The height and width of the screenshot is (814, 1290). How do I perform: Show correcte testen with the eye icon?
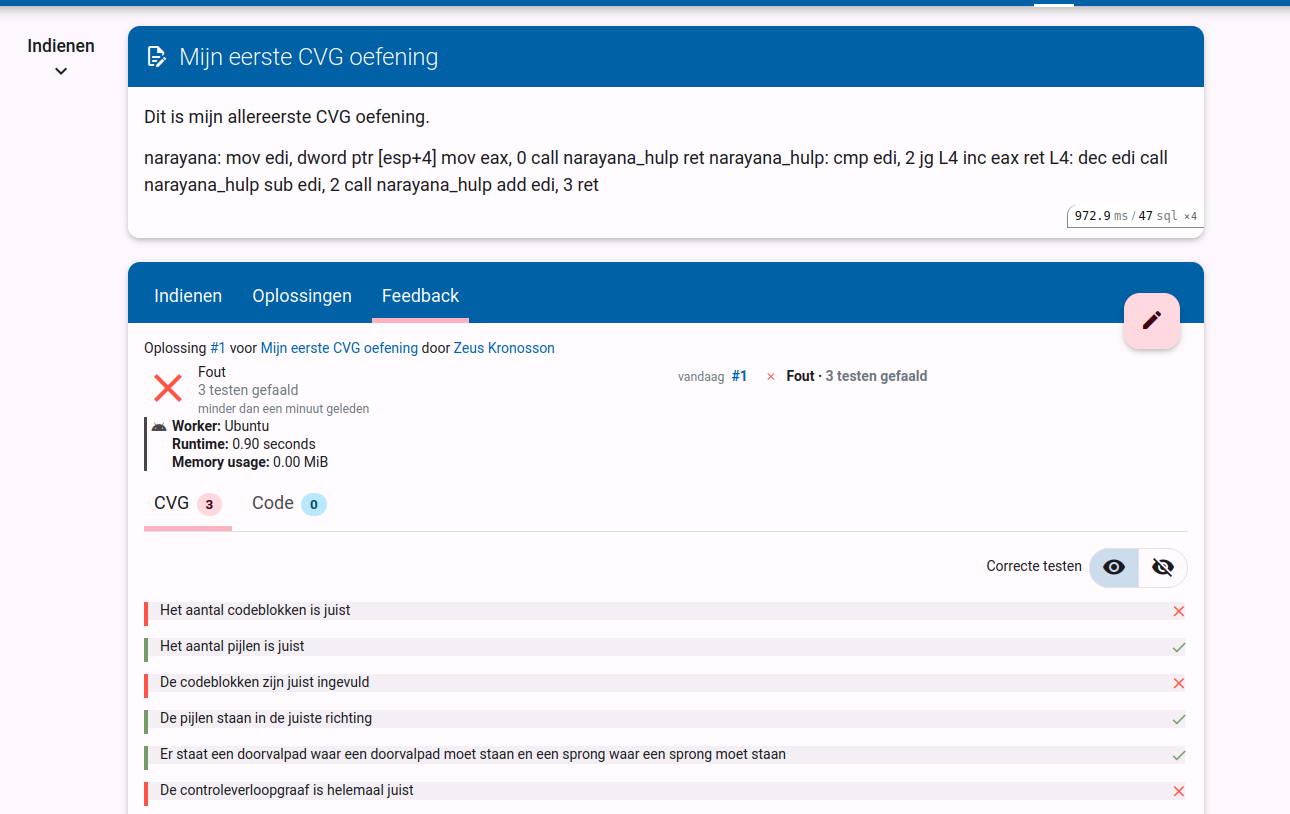(x=1113, y=567)
